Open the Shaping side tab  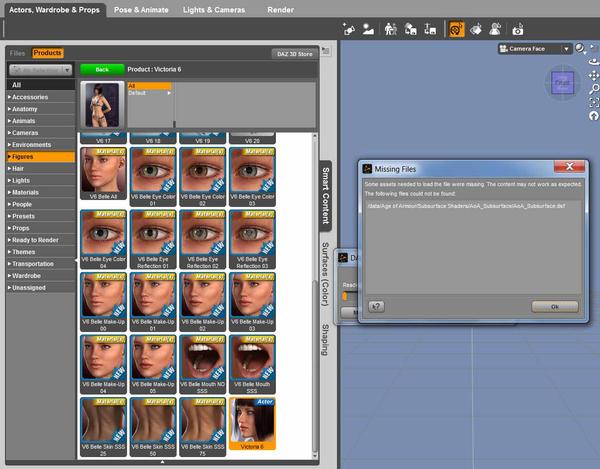(x=325, y=339)
